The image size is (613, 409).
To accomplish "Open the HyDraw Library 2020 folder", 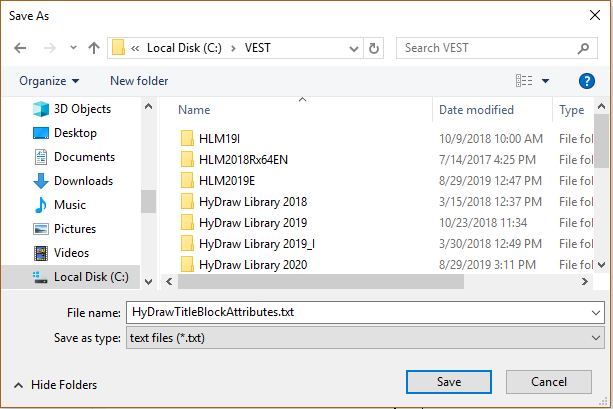I will (x=244, y=265).
